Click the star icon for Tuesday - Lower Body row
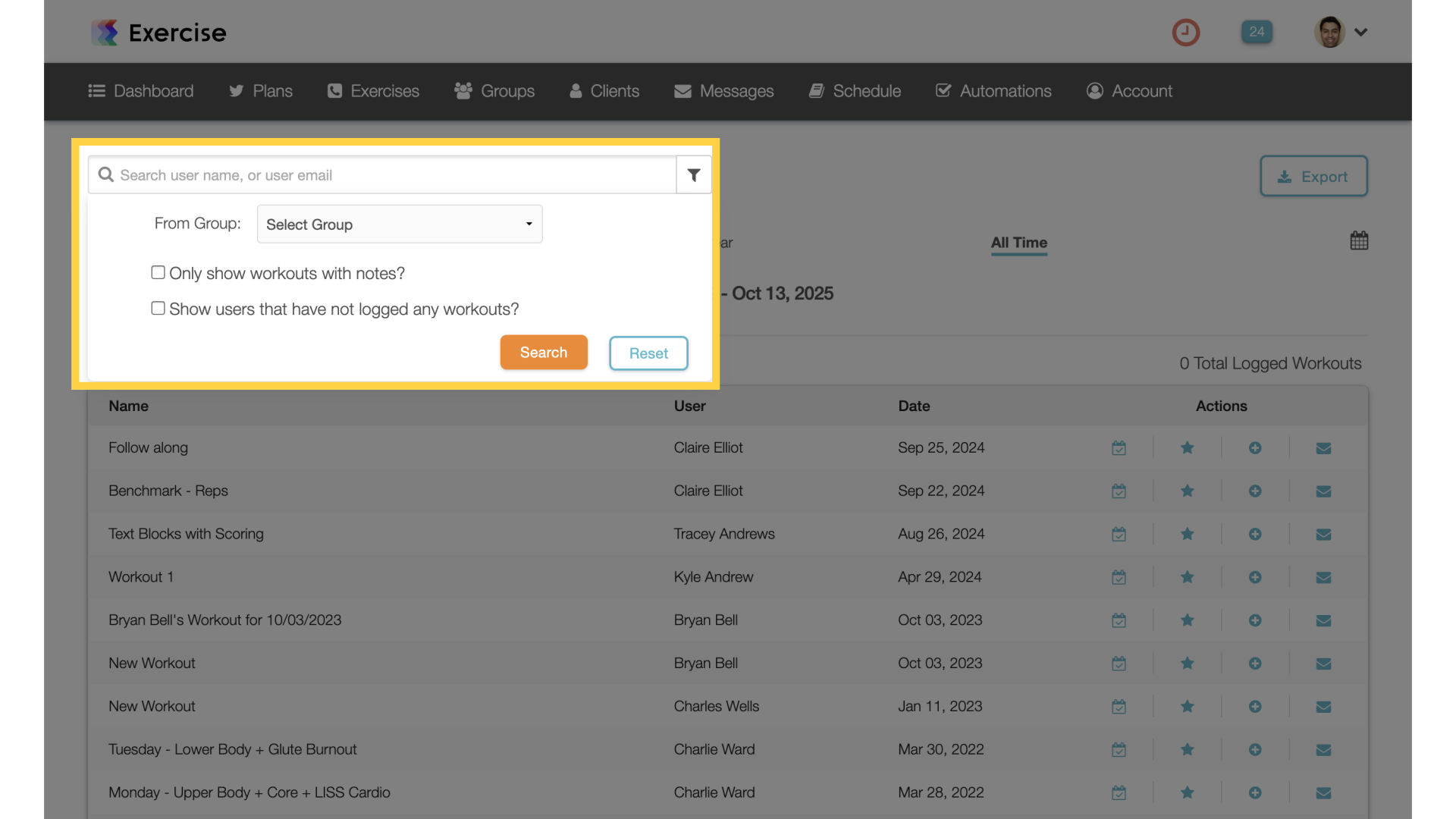The width and height of the screenshot is (1456, 819). (1187, 749)
